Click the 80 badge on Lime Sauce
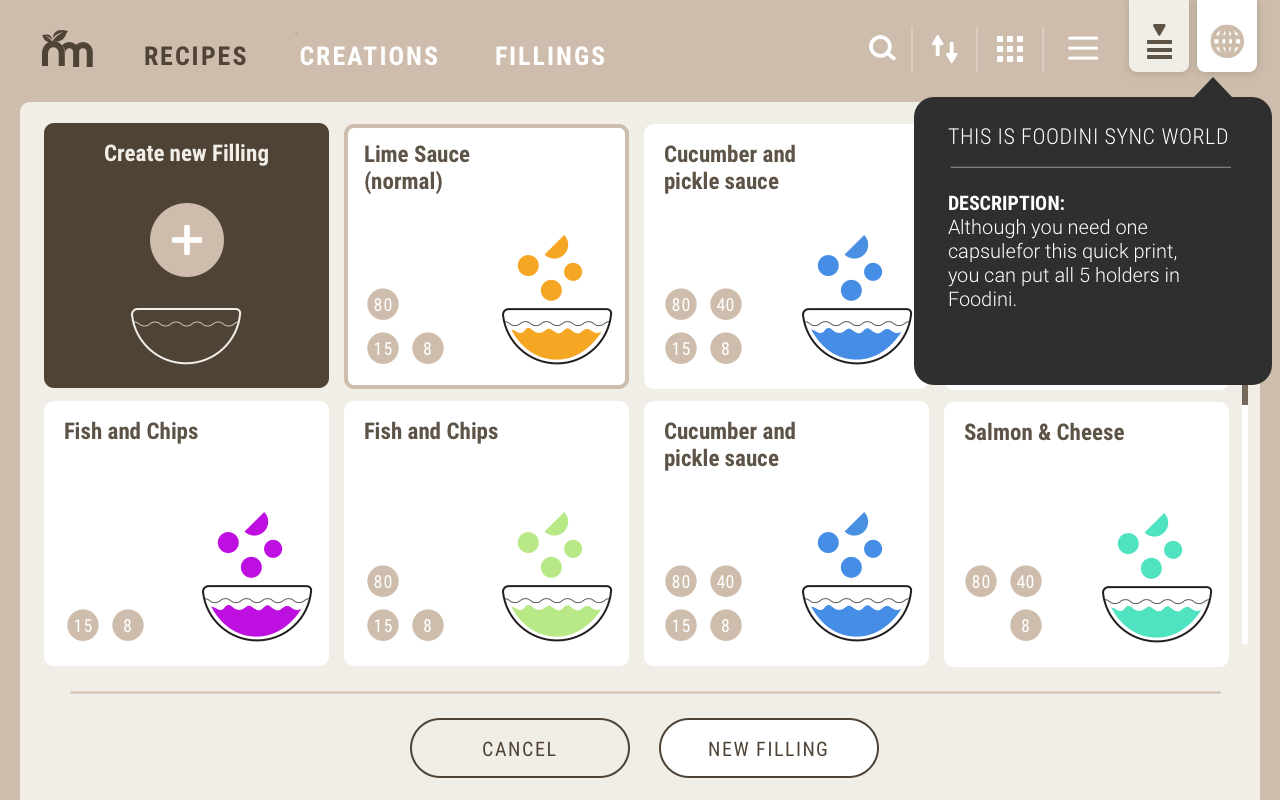This screenshot has height=800, width=1280. pos(382,304)
